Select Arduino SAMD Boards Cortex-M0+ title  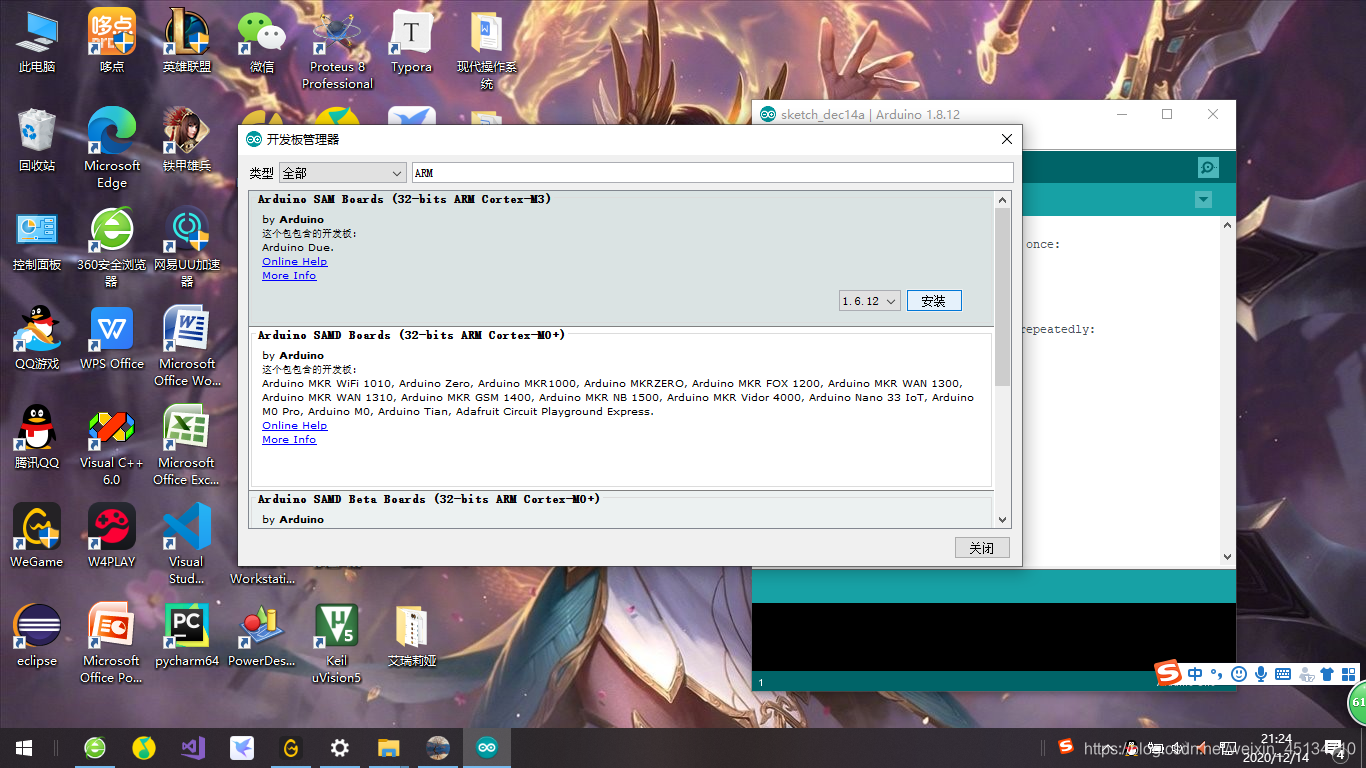click(x=412, y=335)
